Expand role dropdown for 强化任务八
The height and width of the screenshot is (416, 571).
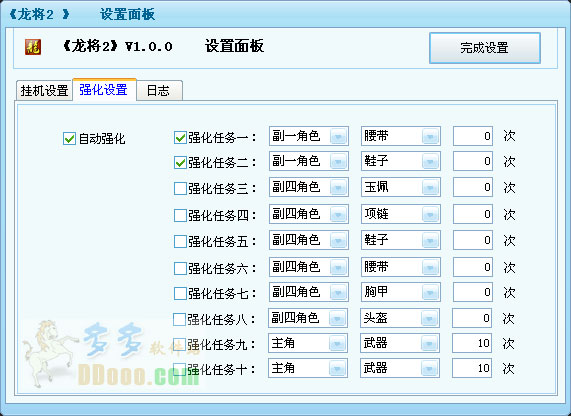click(x=308, y=318)
